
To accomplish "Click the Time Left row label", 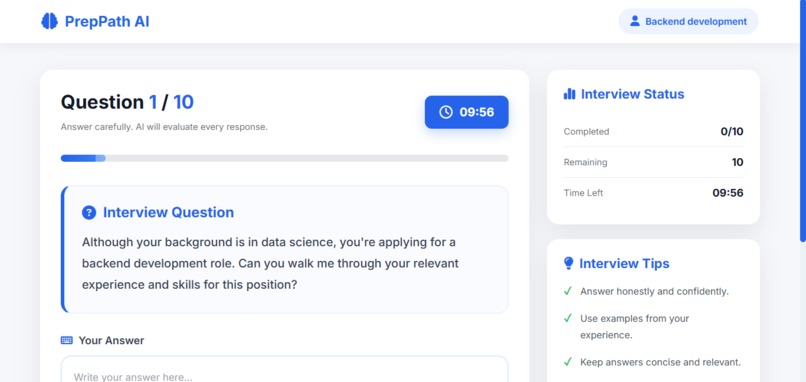I will 583,193.
